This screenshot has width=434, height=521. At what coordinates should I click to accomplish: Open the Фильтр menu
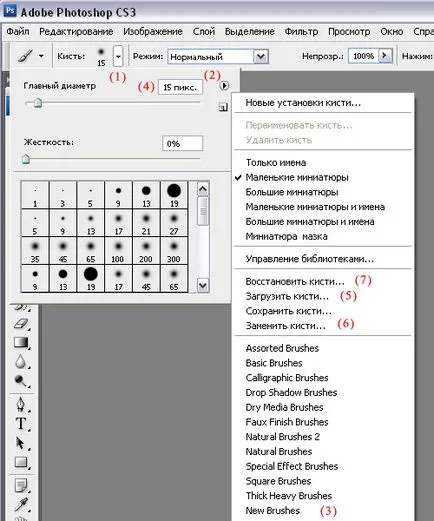pos(301,32)
